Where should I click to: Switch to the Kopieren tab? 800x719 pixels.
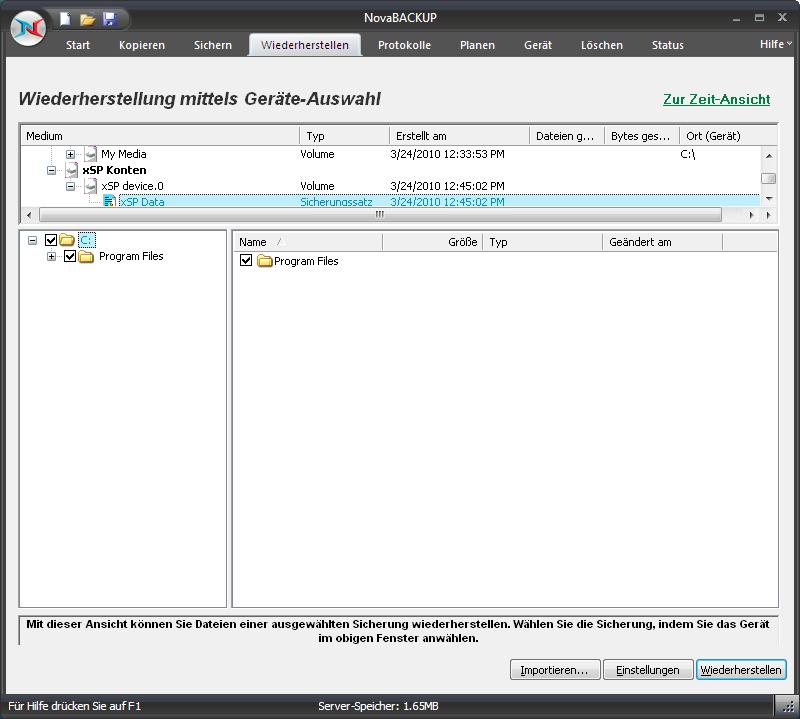(x=142, y=45)
